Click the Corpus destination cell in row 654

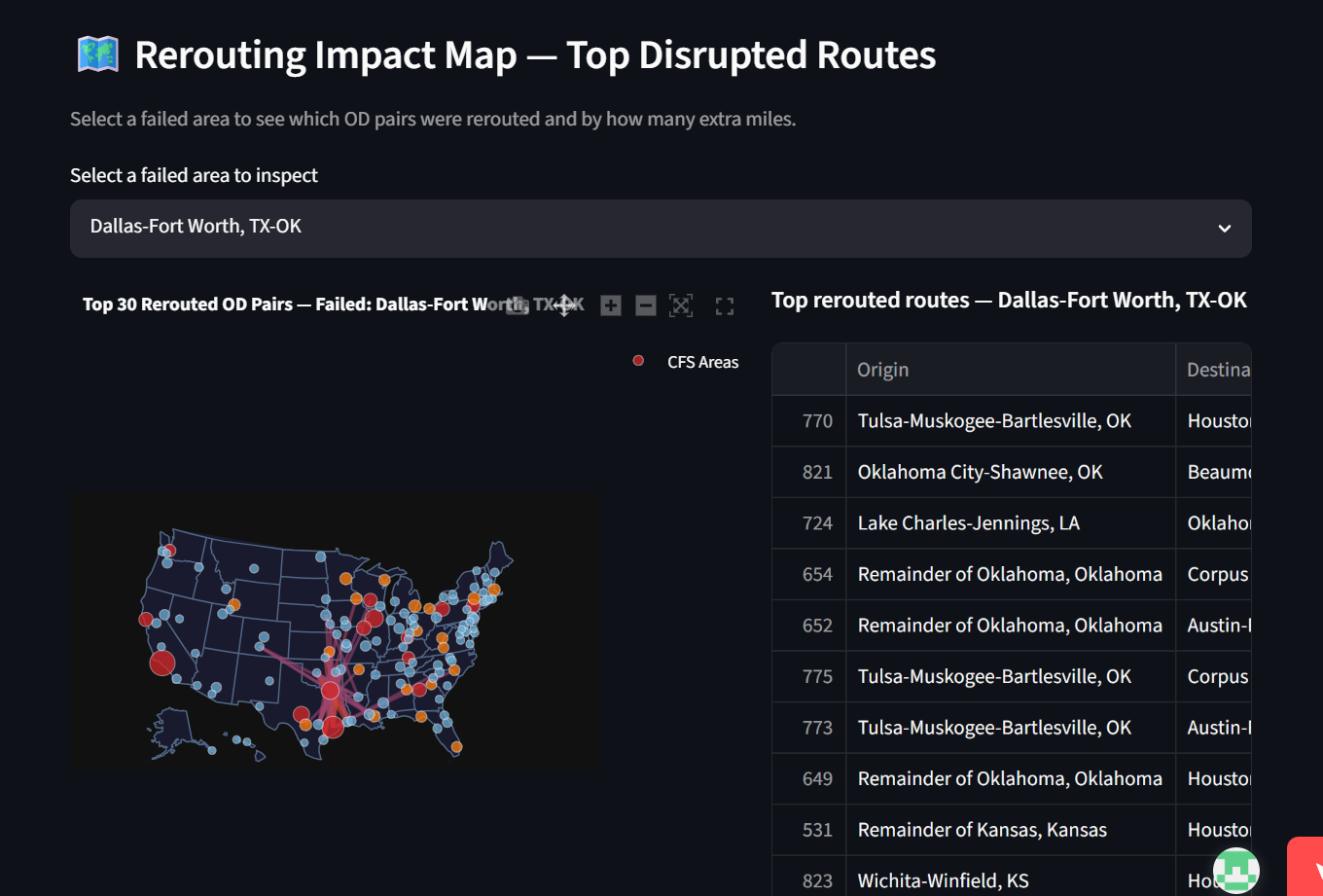pos(1214,574)
